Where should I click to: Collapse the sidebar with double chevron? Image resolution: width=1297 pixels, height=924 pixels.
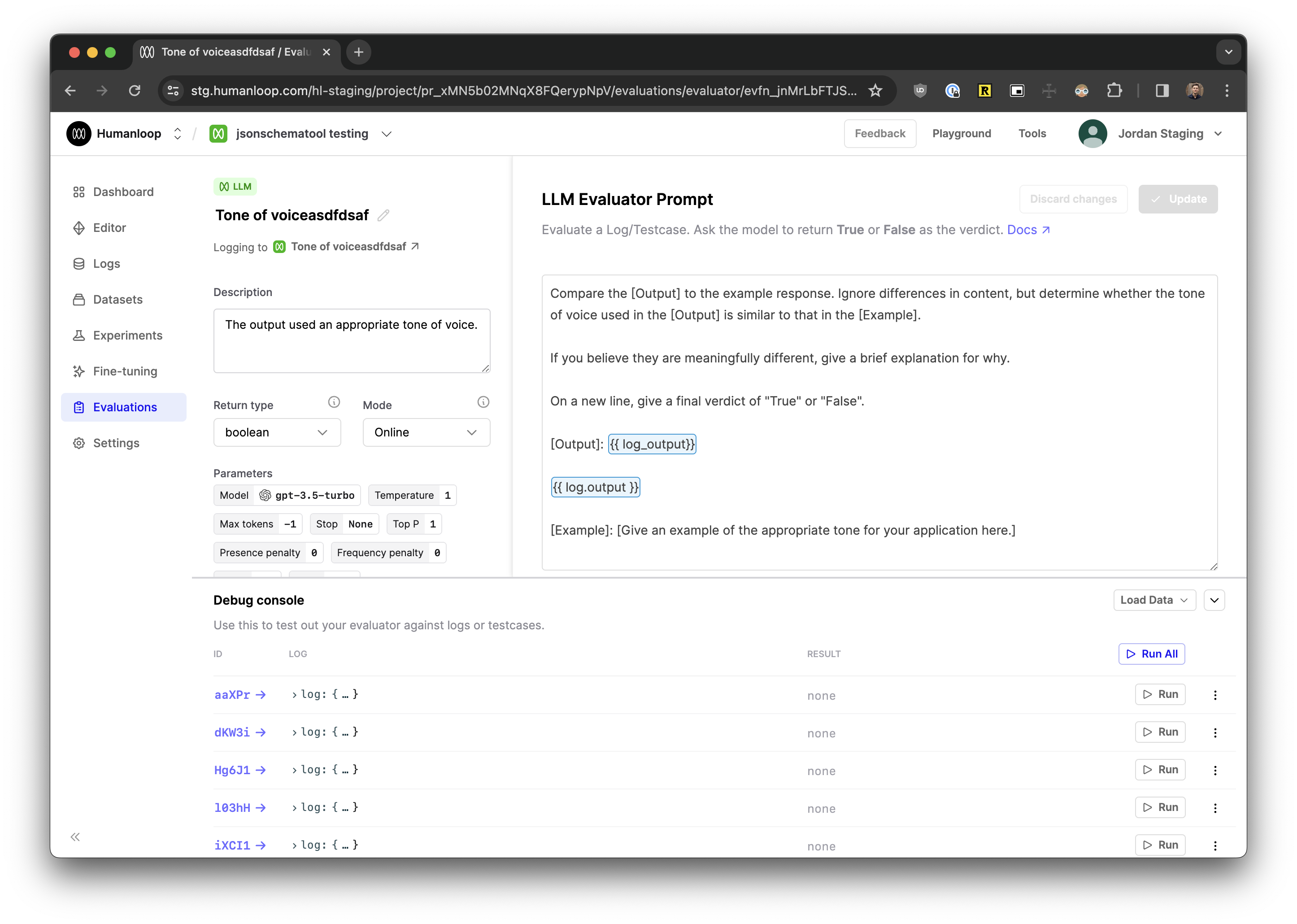(x=75, y=837)
